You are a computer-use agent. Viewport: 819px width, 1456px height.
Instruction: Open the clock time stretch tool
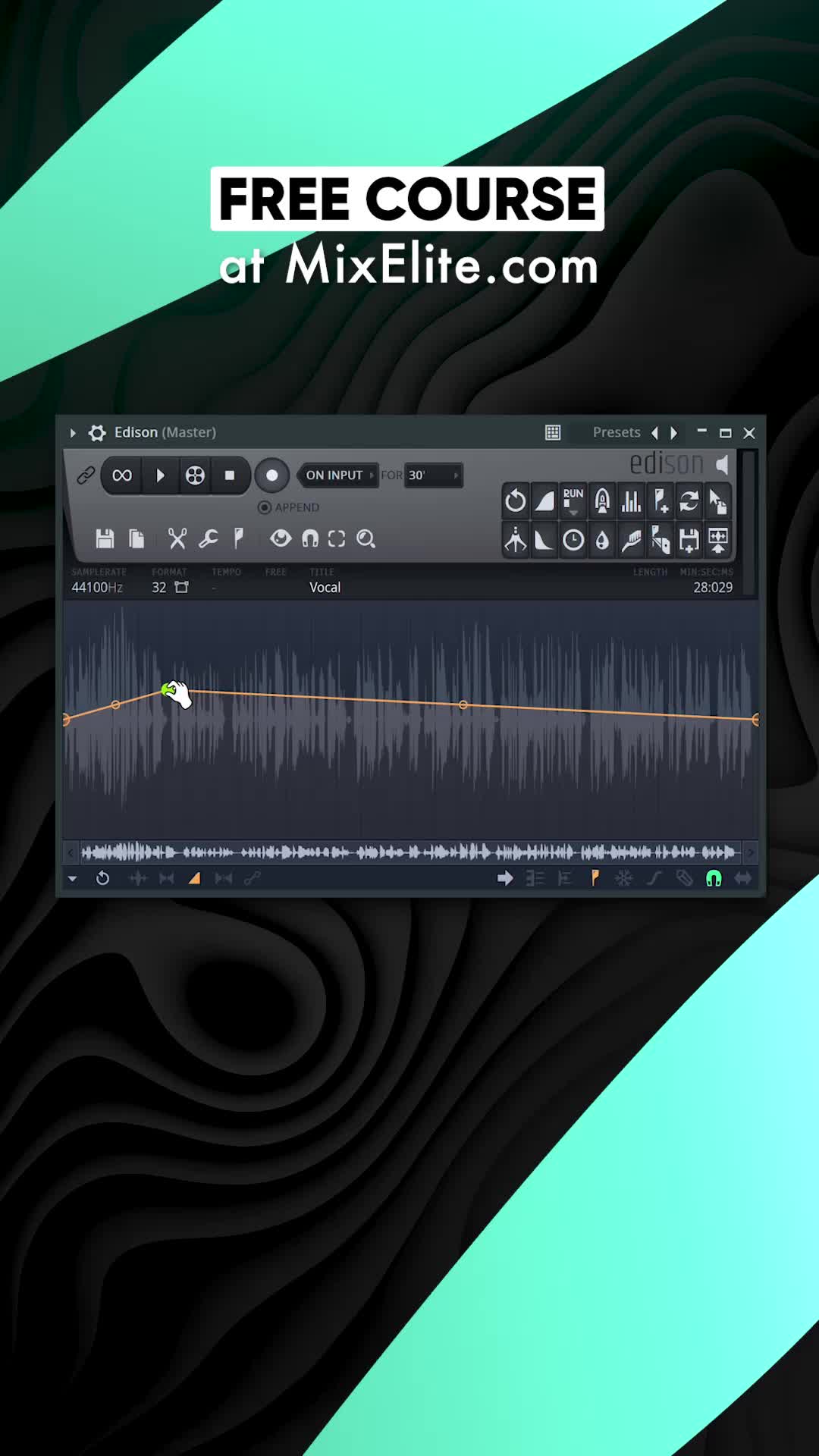pyautogui.click(x=573, y=541)
